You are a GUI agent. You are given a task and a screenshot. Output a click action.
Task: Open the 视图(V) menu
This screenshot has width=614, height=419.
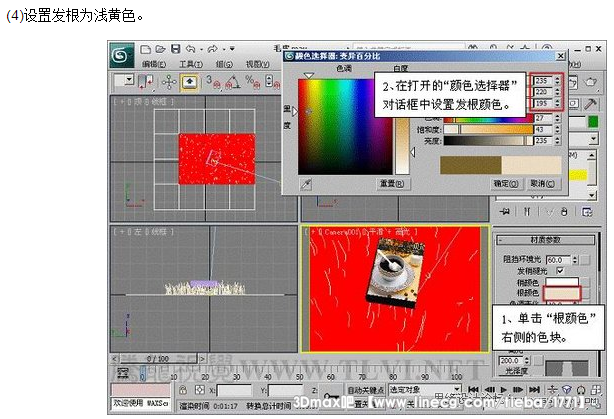coord(257,64)
